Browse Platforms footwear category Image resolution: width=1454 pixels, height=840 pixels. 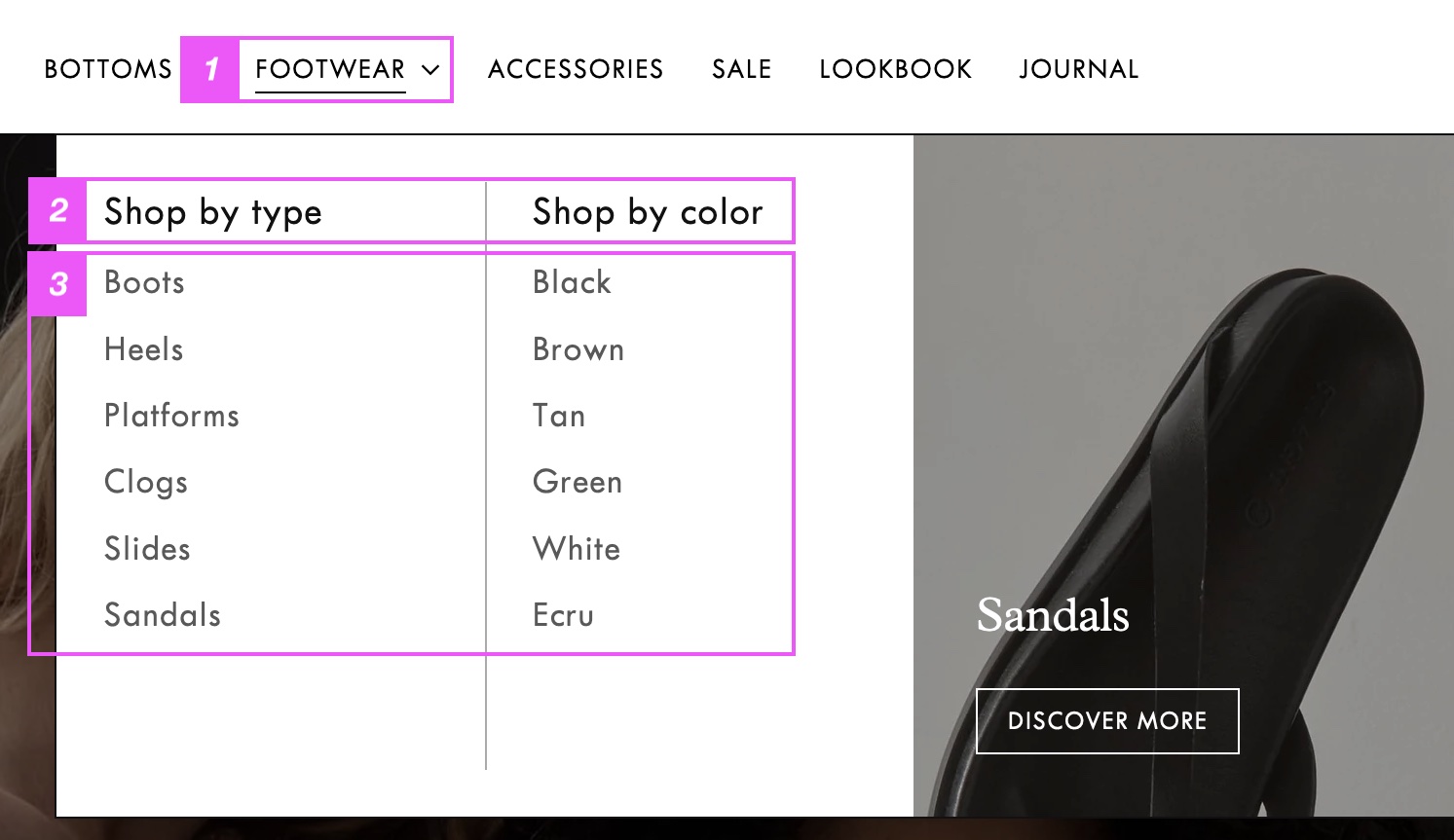(171, 416)
